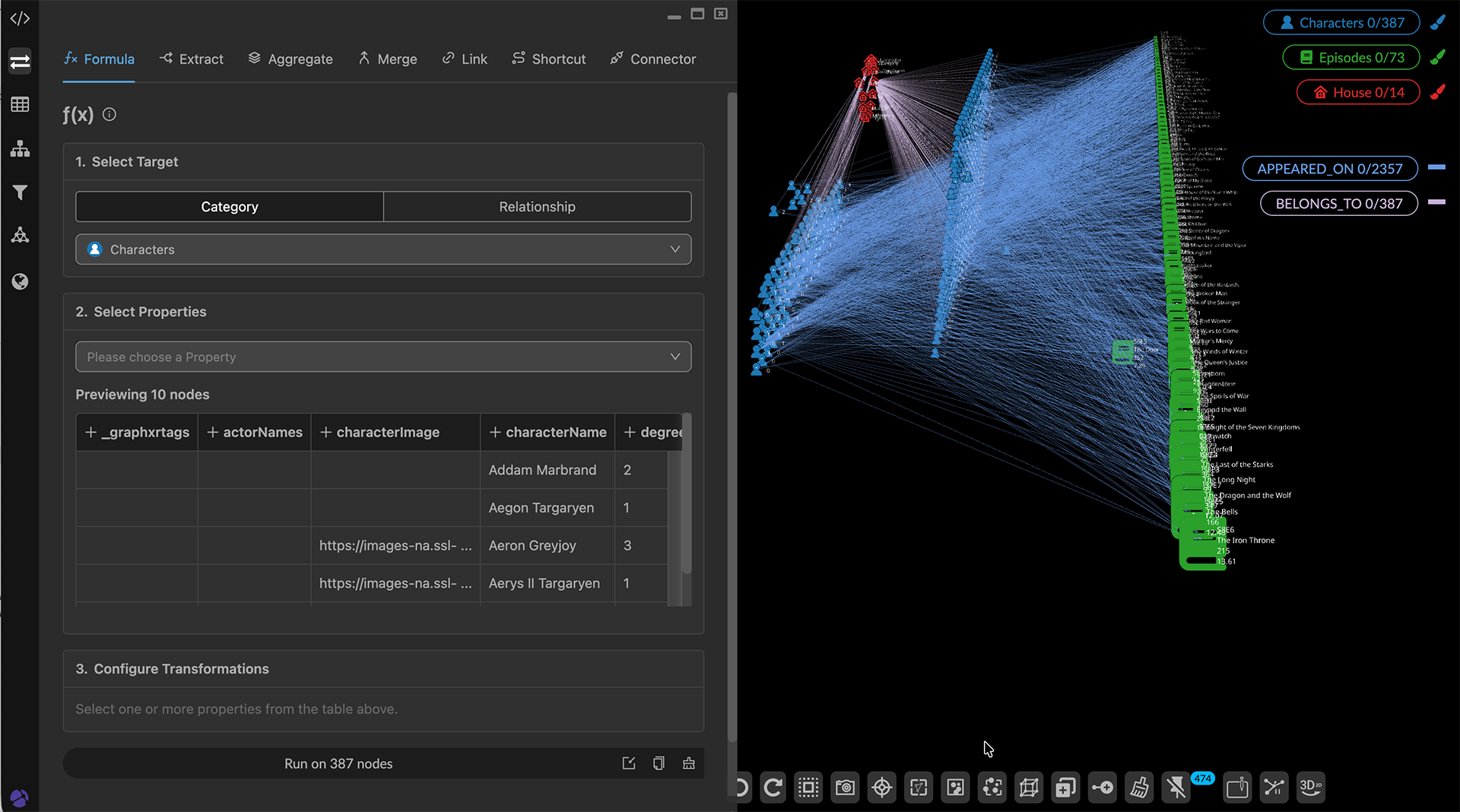Screen dimensions: 1460x812
Task: Open the globe map sidebar icon
Action: [20, 282]
